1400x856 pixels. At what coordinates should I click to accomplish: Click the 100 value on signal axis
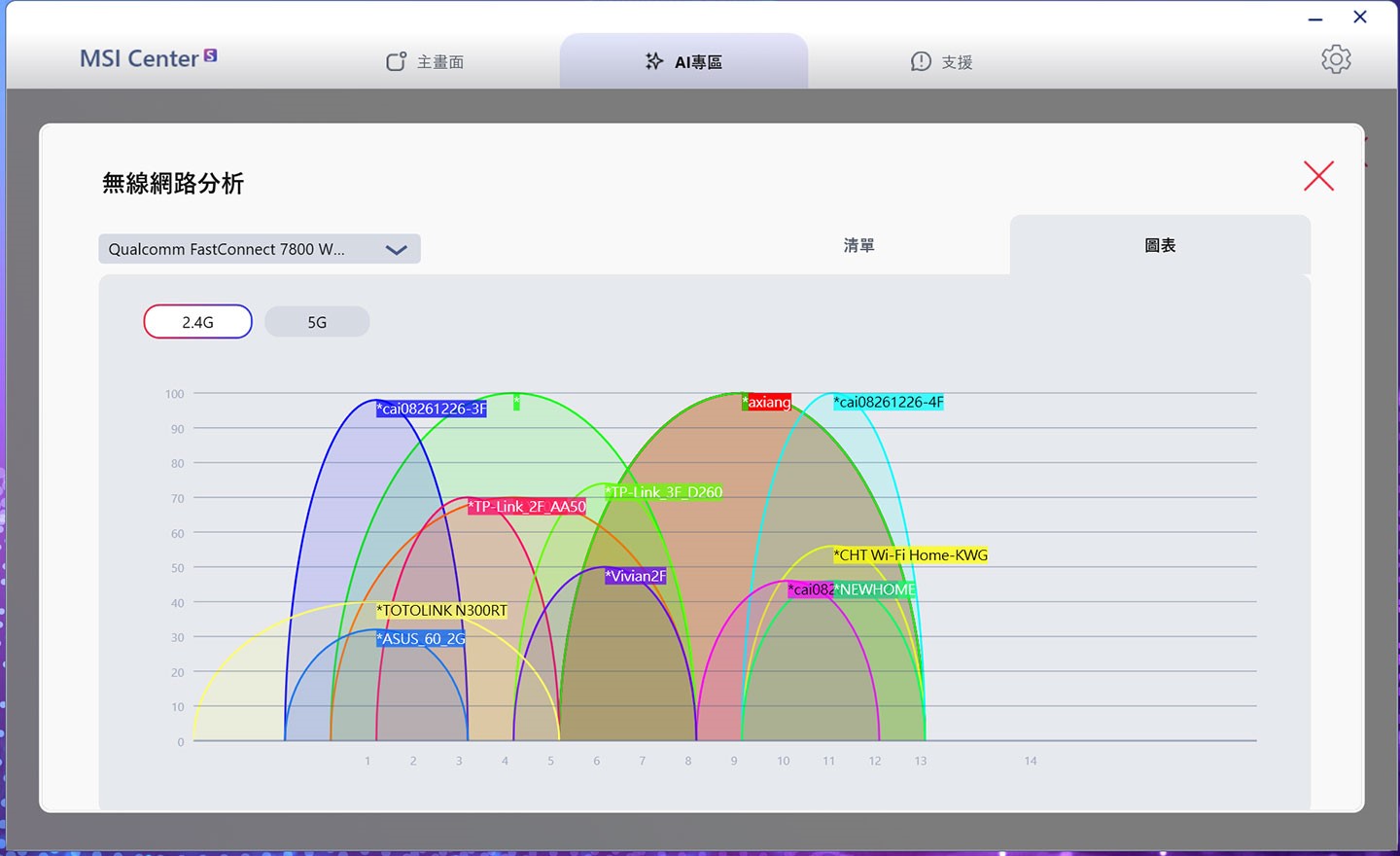click(174, 394)
